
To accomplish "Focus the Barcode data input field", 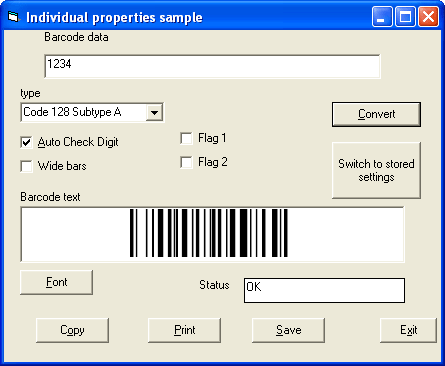I will coord(212,66).
